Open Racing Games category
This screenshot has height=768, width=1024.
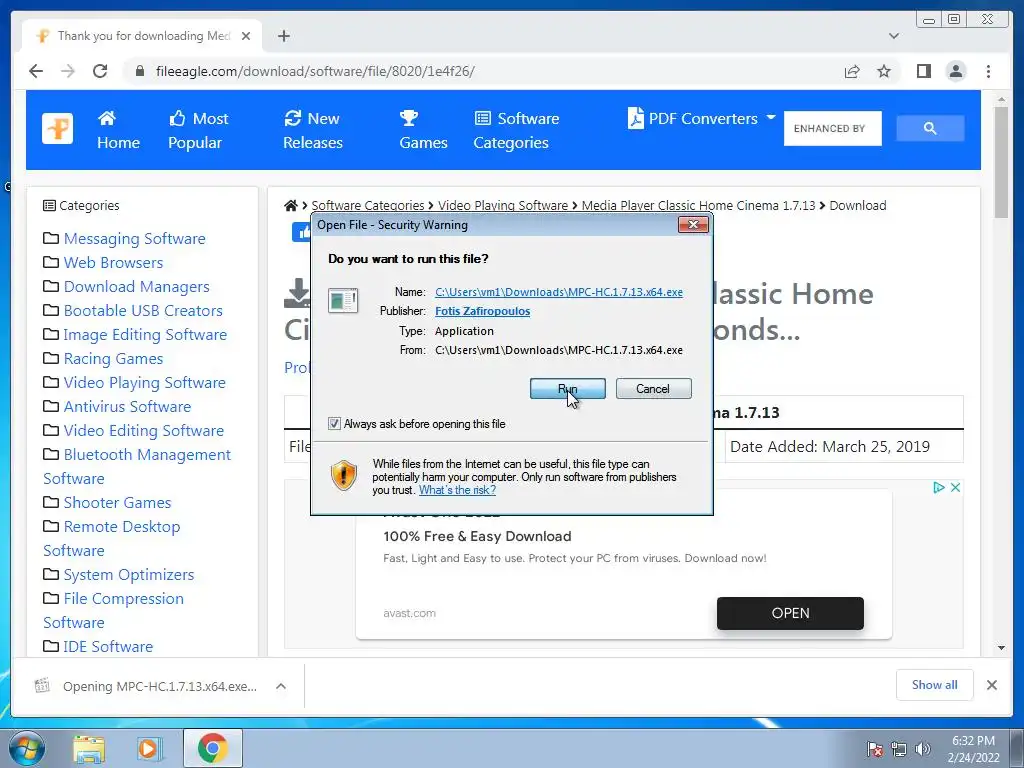[114, 359]
